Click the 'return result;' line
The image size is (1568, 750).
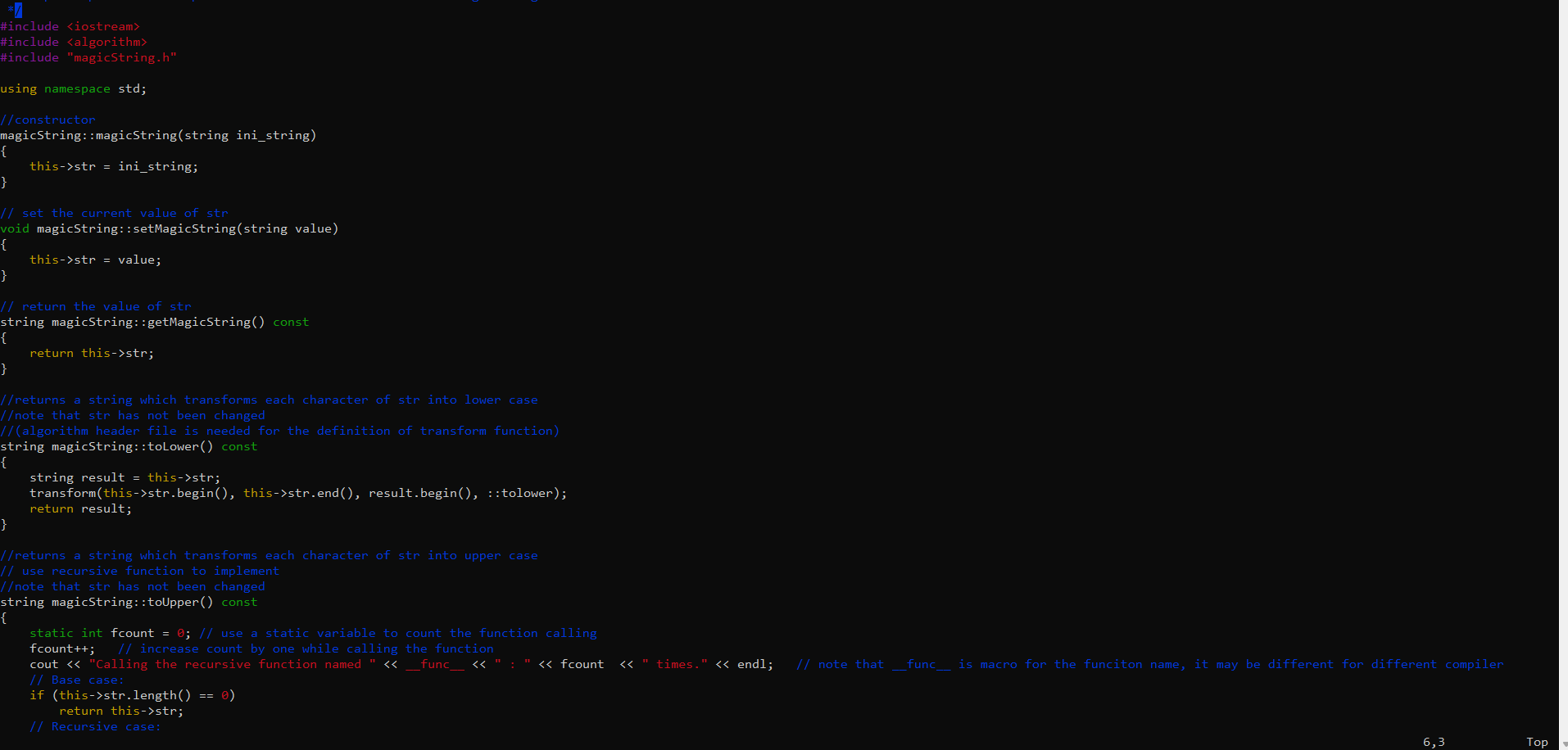(81, 508)
